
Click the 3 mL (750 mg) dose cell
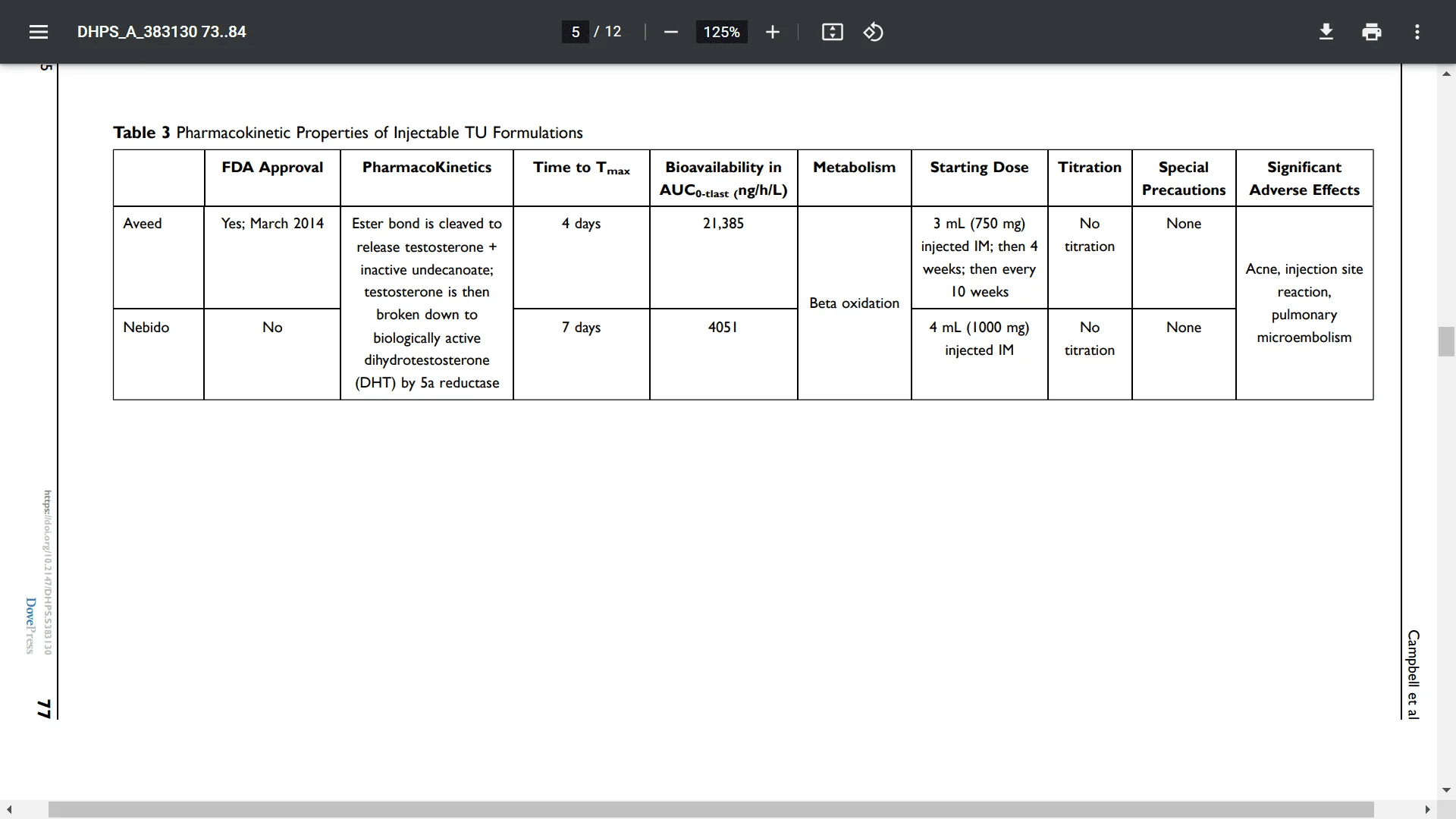pos(980,257)
